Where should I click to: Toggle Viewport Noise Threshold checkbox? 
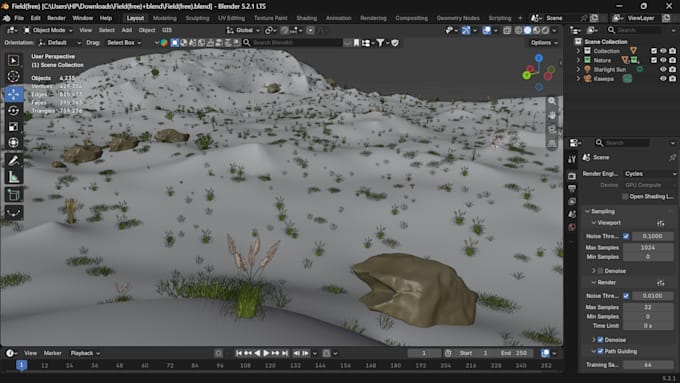point(626,236)
